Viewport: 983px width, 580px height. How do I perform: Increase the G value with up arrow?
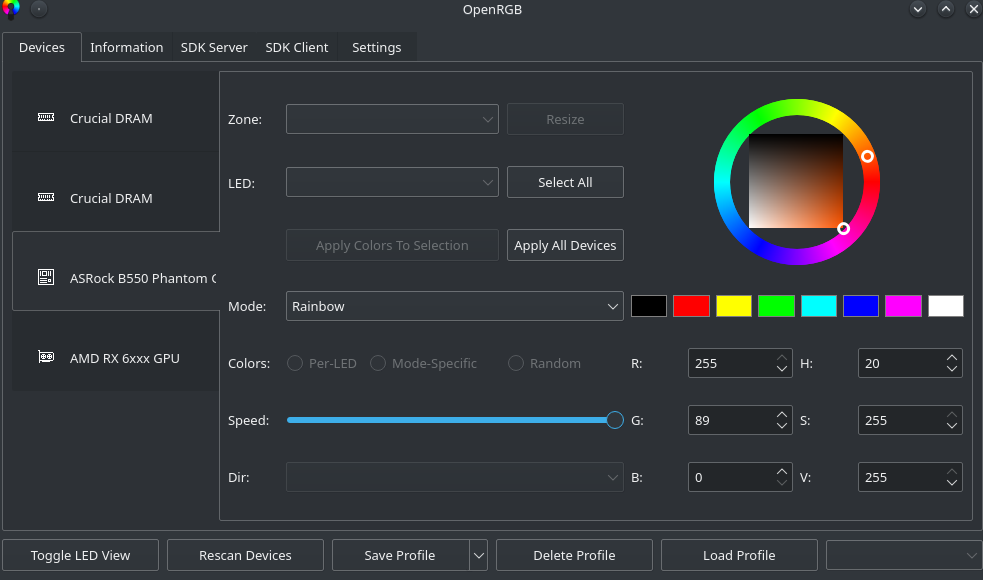point(782,414)
